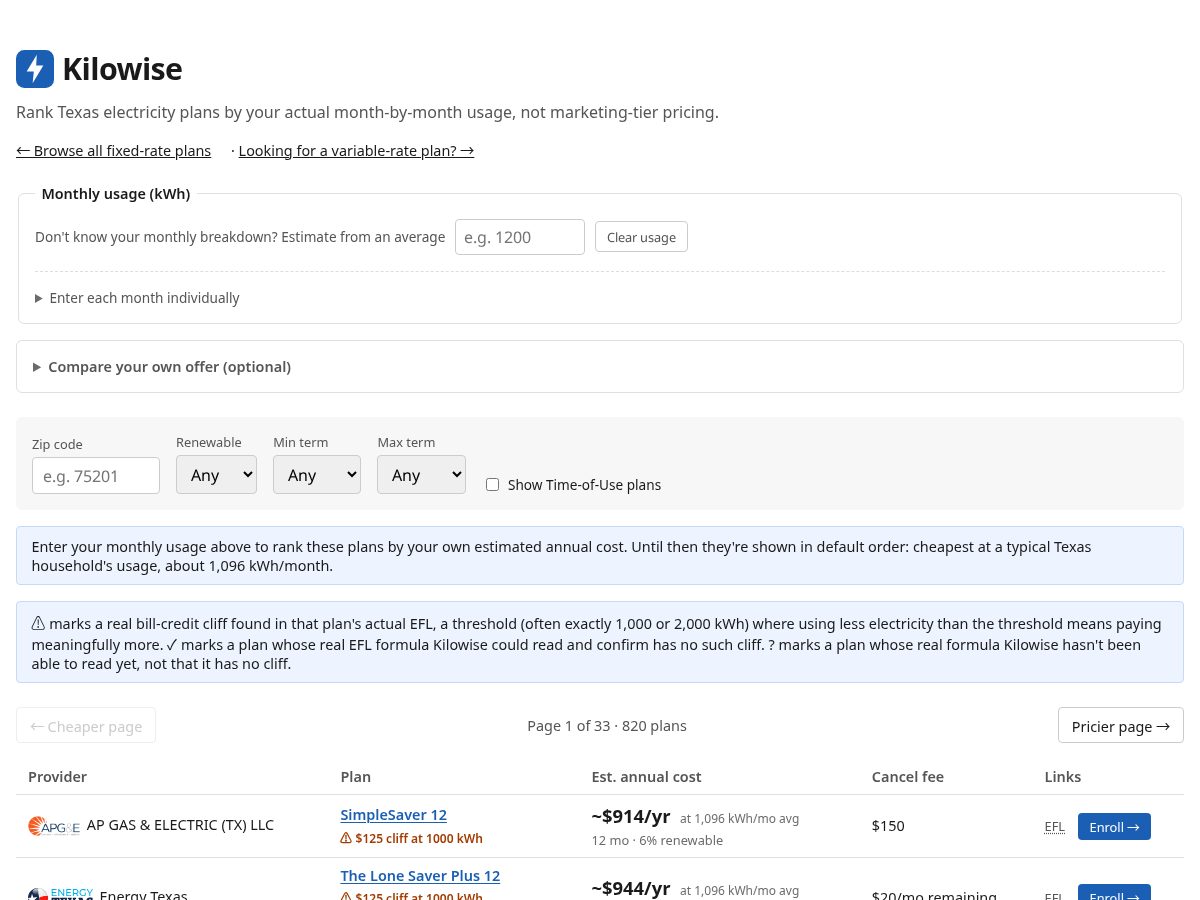Click the Kilowise title text

pyautogui.click(x=122, y=69)
